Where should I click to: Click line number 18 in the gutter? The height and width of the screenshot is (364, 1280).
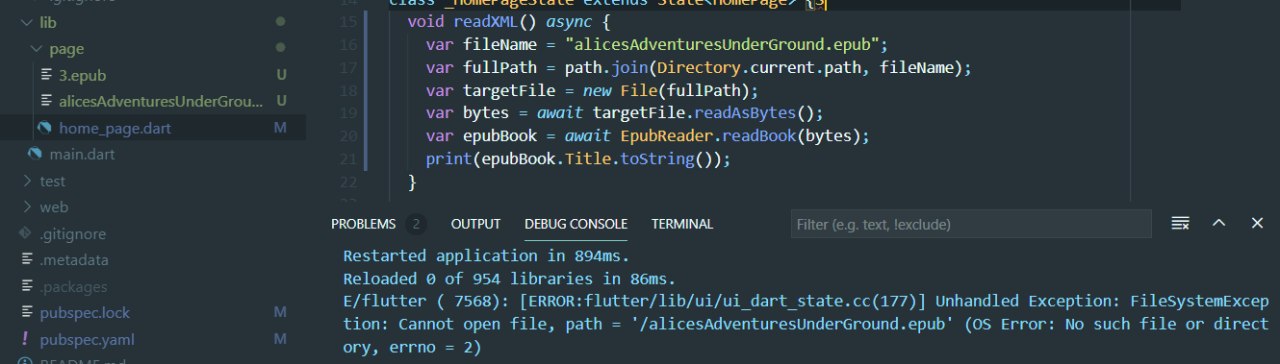[349, 90]
